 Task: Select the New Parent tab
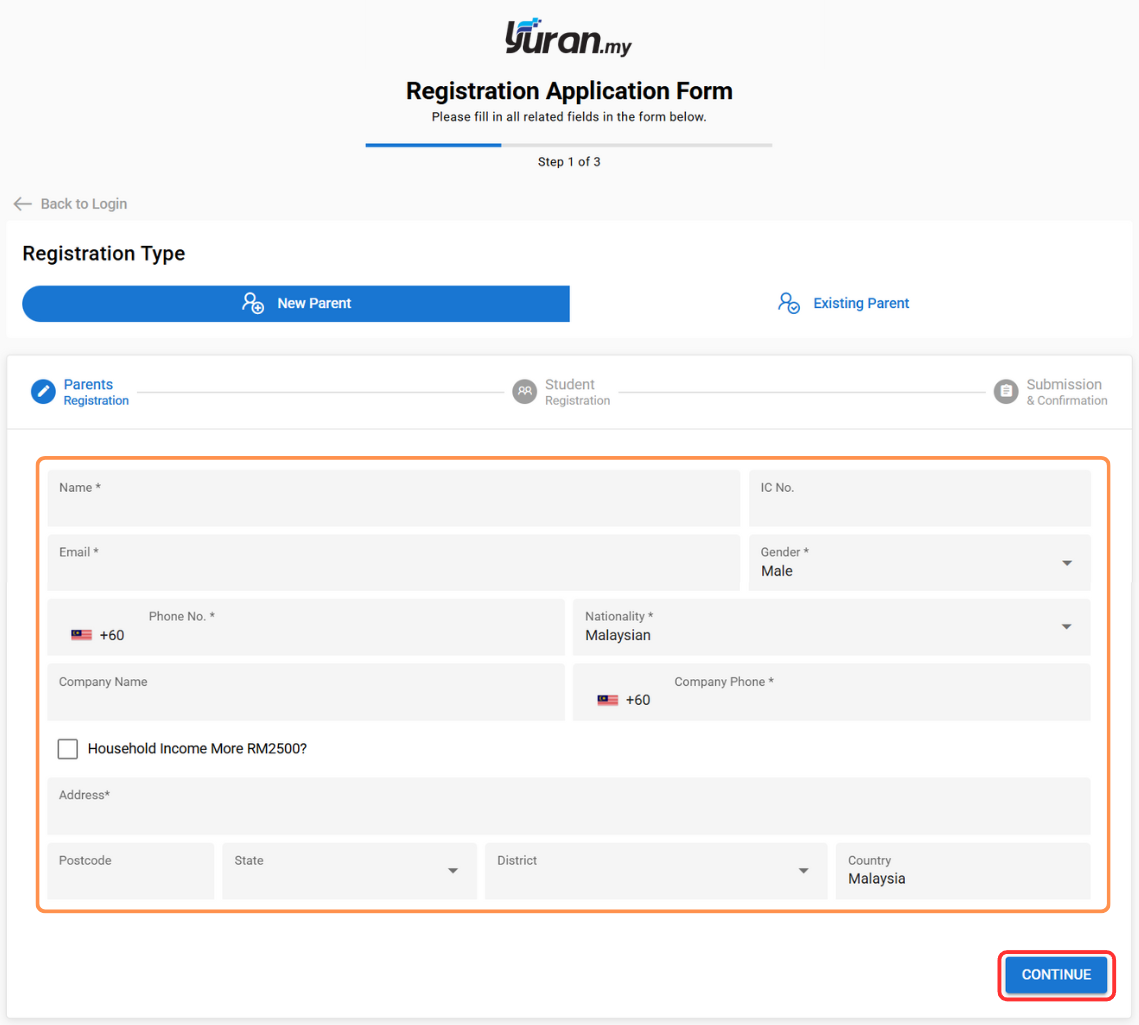click(296, 303)
